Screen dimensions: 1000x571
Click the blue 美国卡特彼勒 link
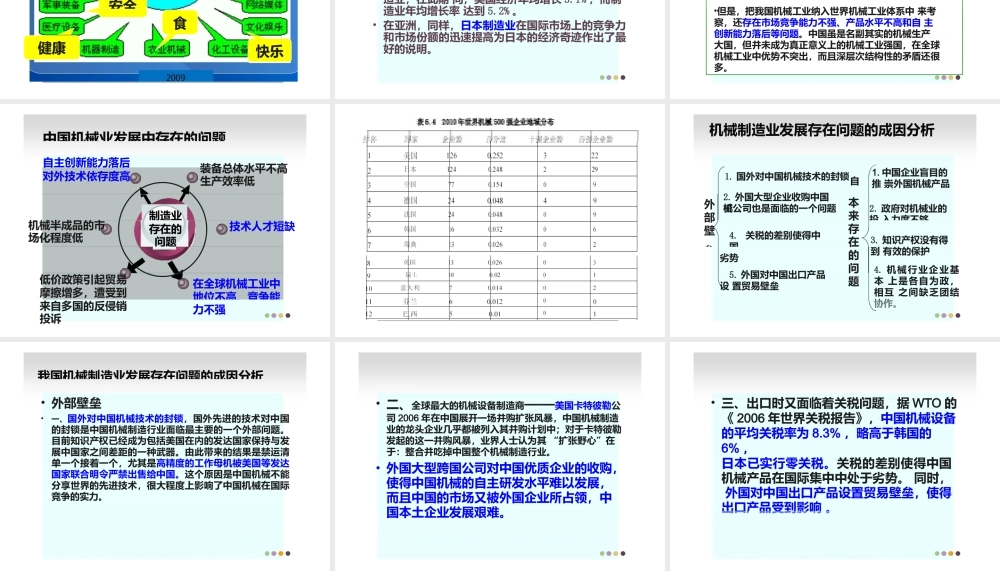coord(583,405)
